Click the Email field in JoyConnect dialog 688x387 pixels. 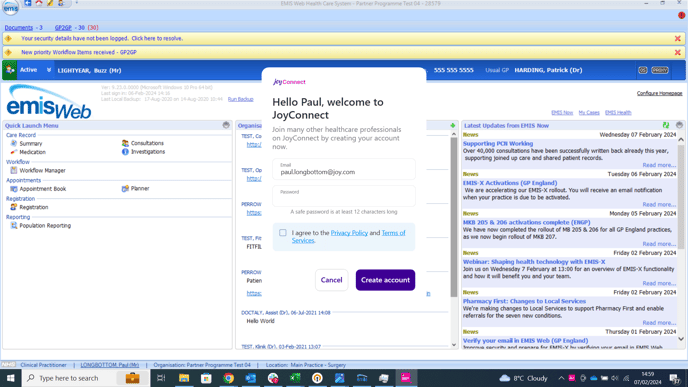coord(344,169)
